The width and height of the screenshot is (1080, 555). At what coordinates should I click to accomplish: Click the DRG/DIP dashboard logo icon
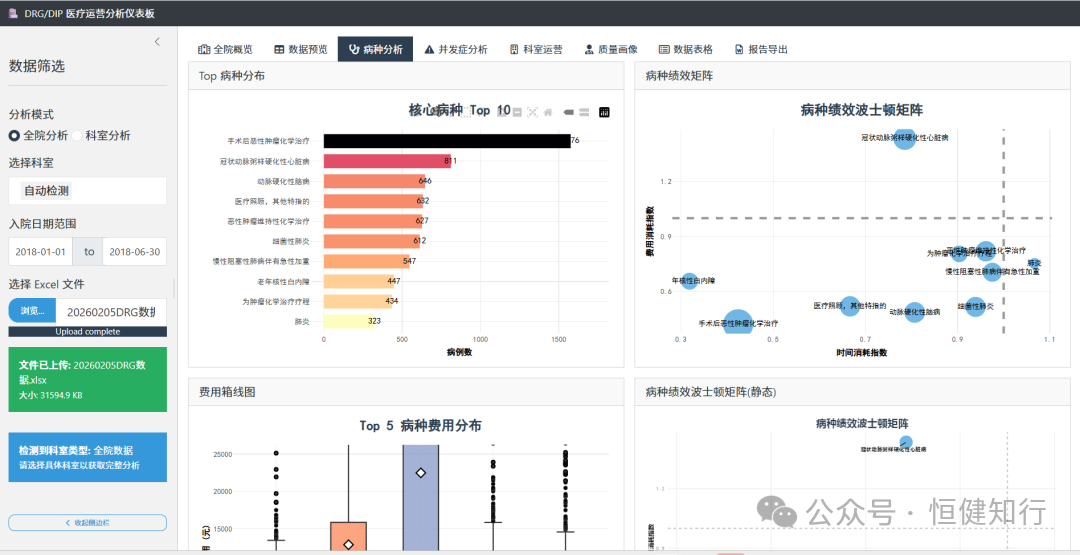click(x=12, y=13)
